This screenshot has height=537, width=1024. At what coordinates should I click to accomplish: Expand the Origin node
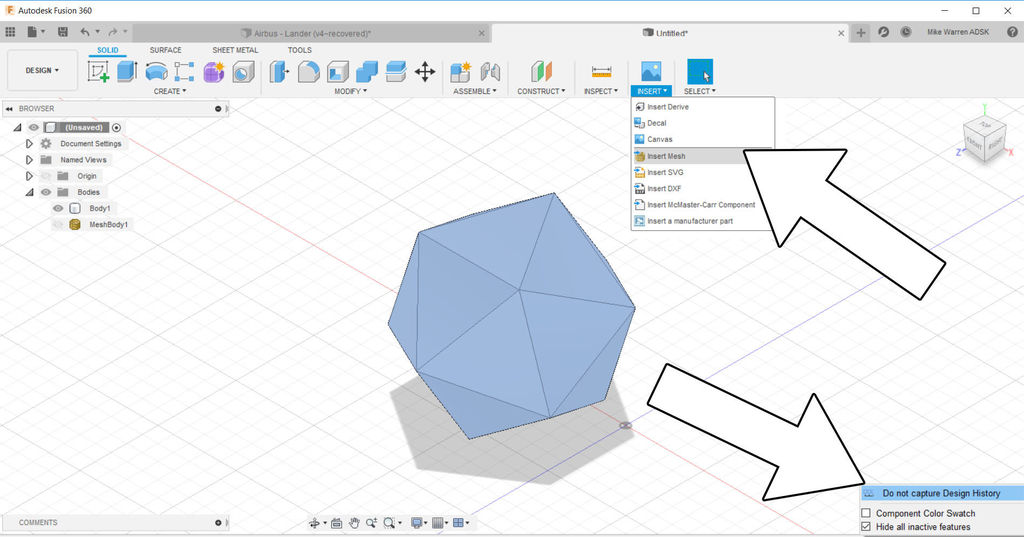(29, 176)
